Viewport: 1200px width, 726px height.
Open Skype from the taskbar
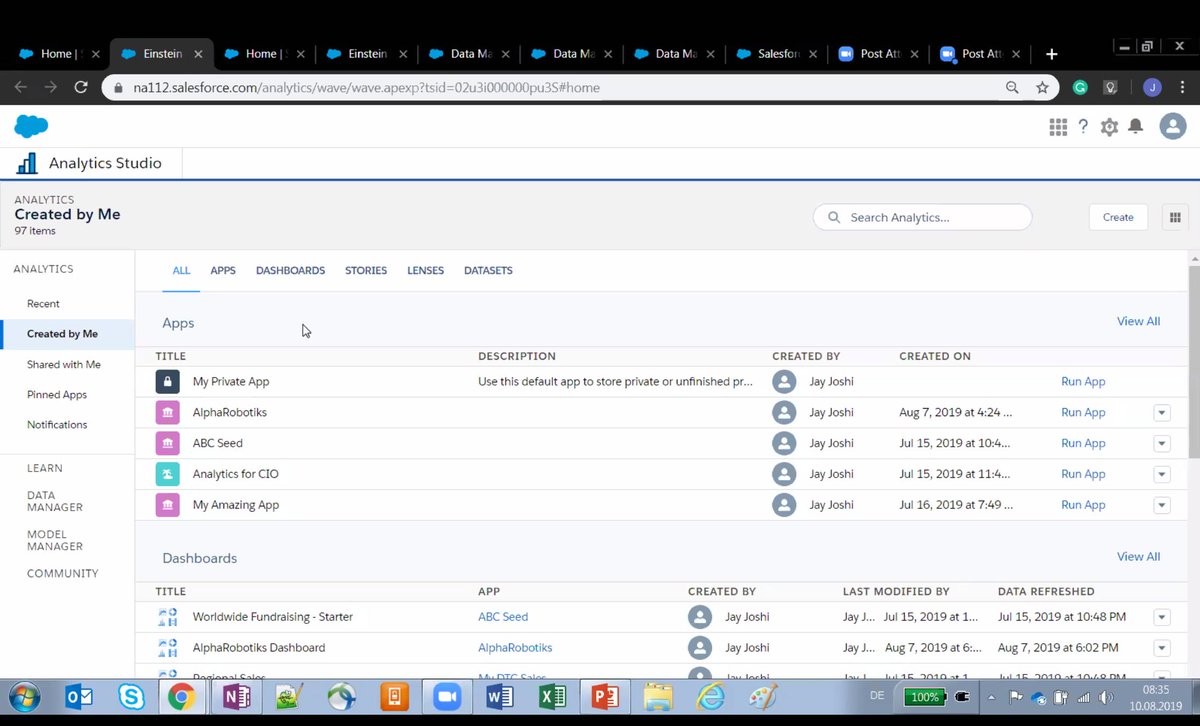[x=131, y=697]
